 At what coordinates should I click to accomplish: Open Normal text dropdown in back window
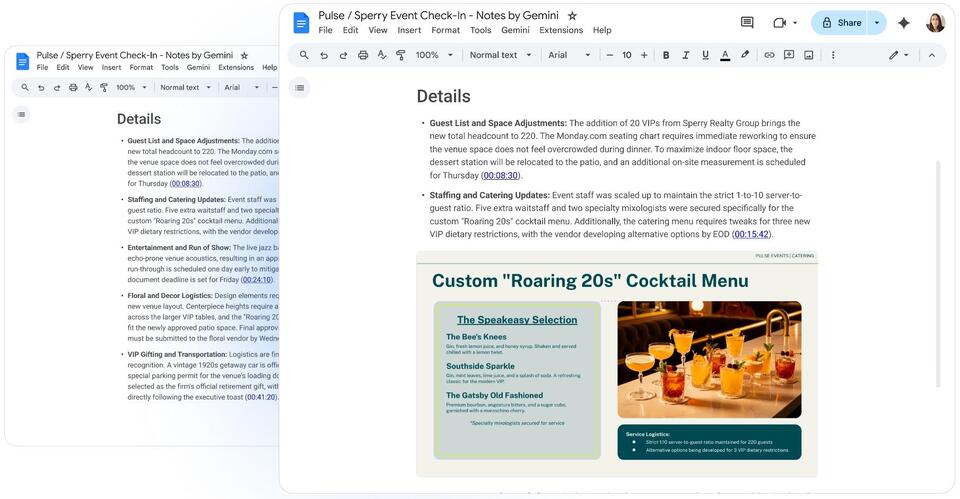click(x=186, y=88)
